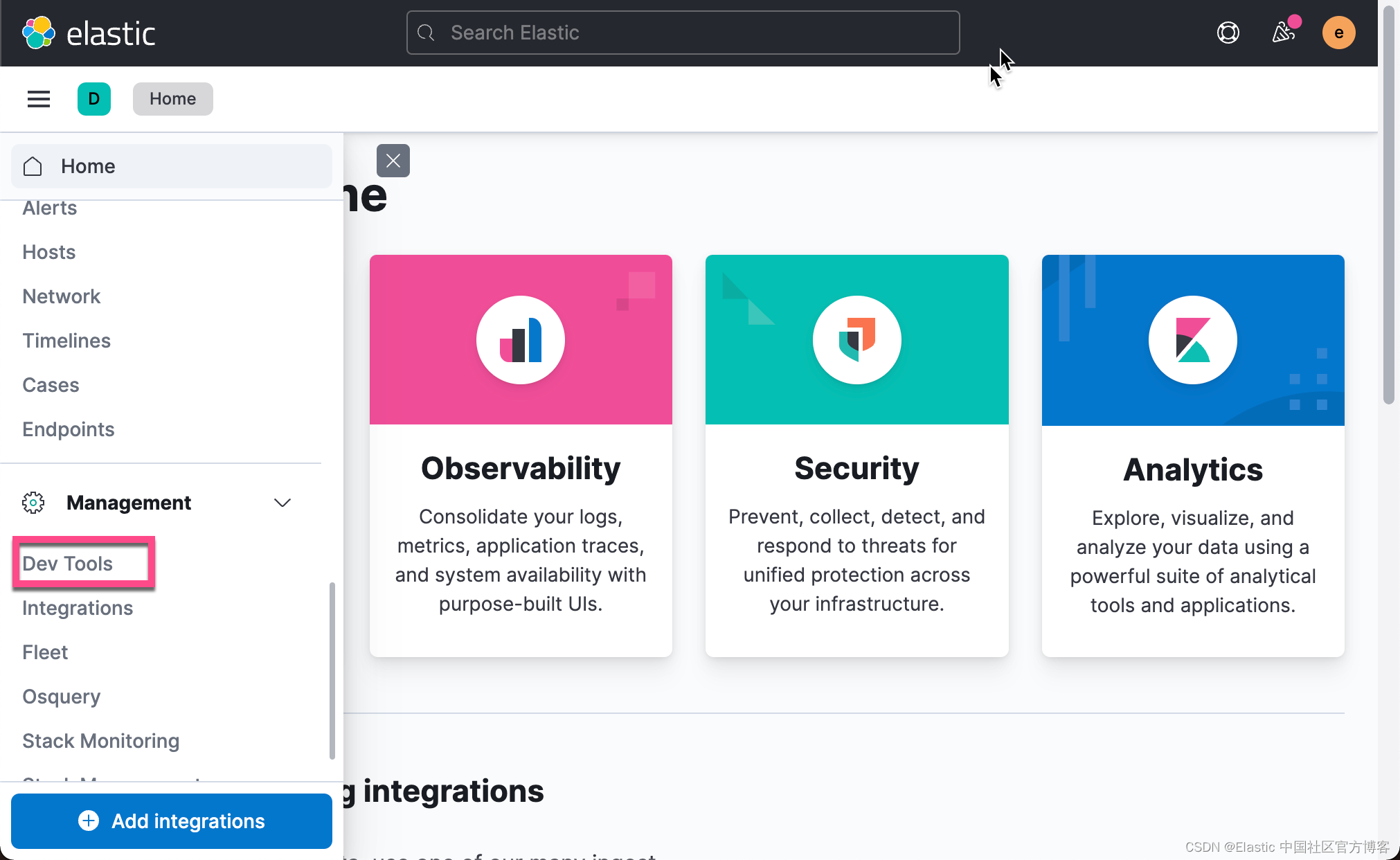This screenshot has width=1400, height=860.
Task: Click the Analytics logo icon
Action: tap(1192, 339)
